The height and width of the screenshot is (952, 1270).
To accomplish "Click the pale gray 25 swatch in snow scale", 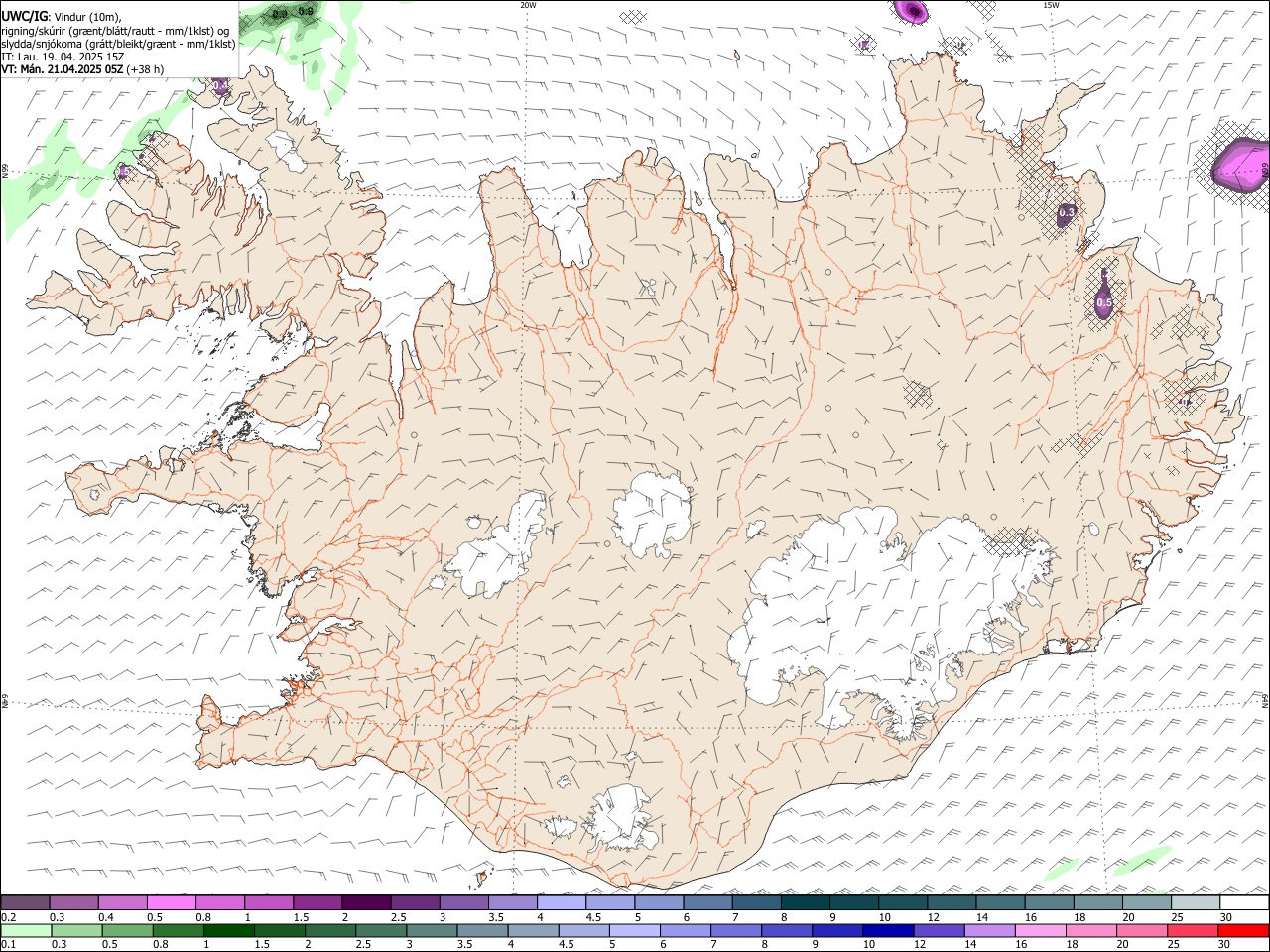I will (1195, 902).
